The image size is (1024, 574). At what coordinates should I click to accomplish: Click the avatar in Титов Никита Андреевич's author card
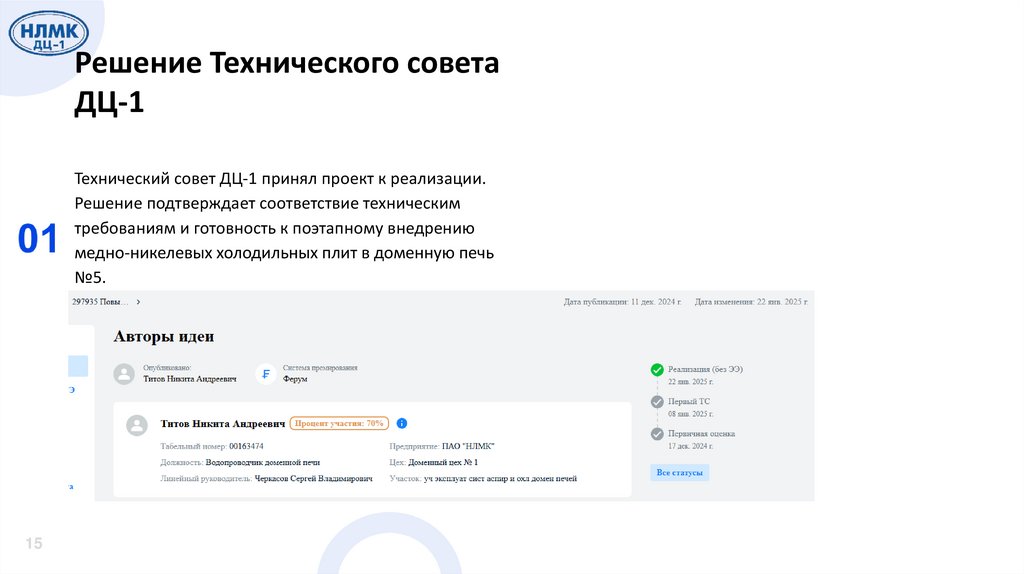click(137, 425)
